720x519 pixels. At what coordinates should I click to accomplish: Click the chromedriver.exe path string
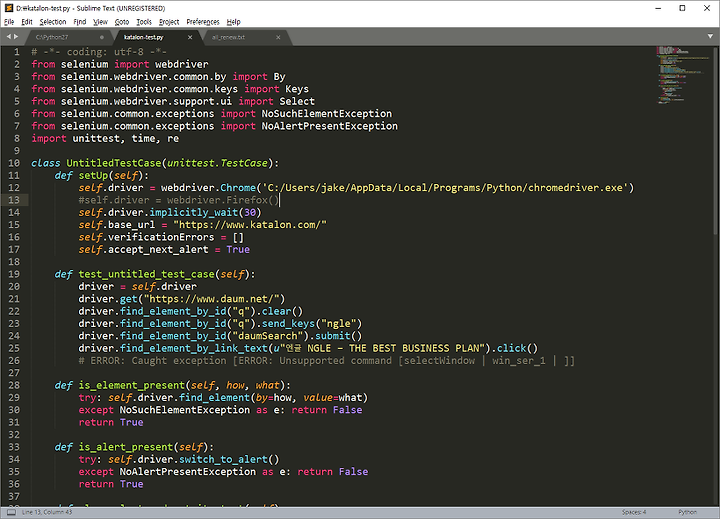[445, 188]
